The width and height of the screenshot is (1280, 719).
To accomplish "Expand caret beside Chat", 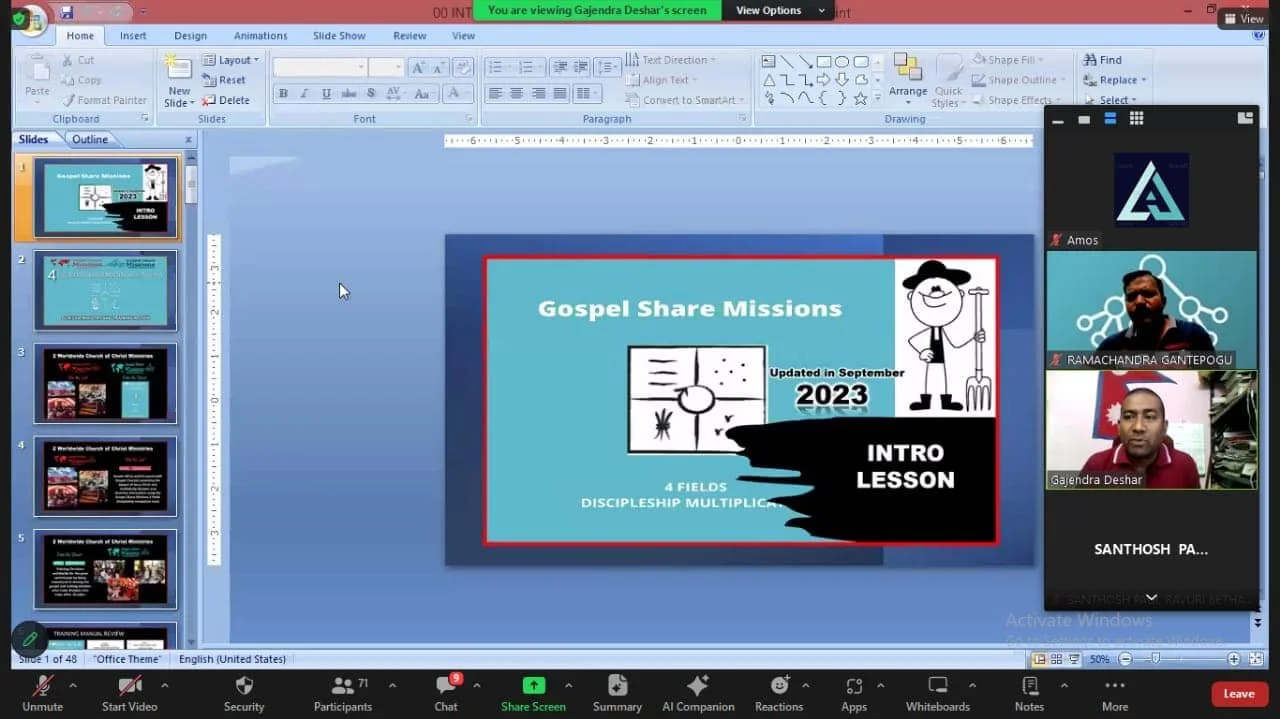I will pos(476,686).
